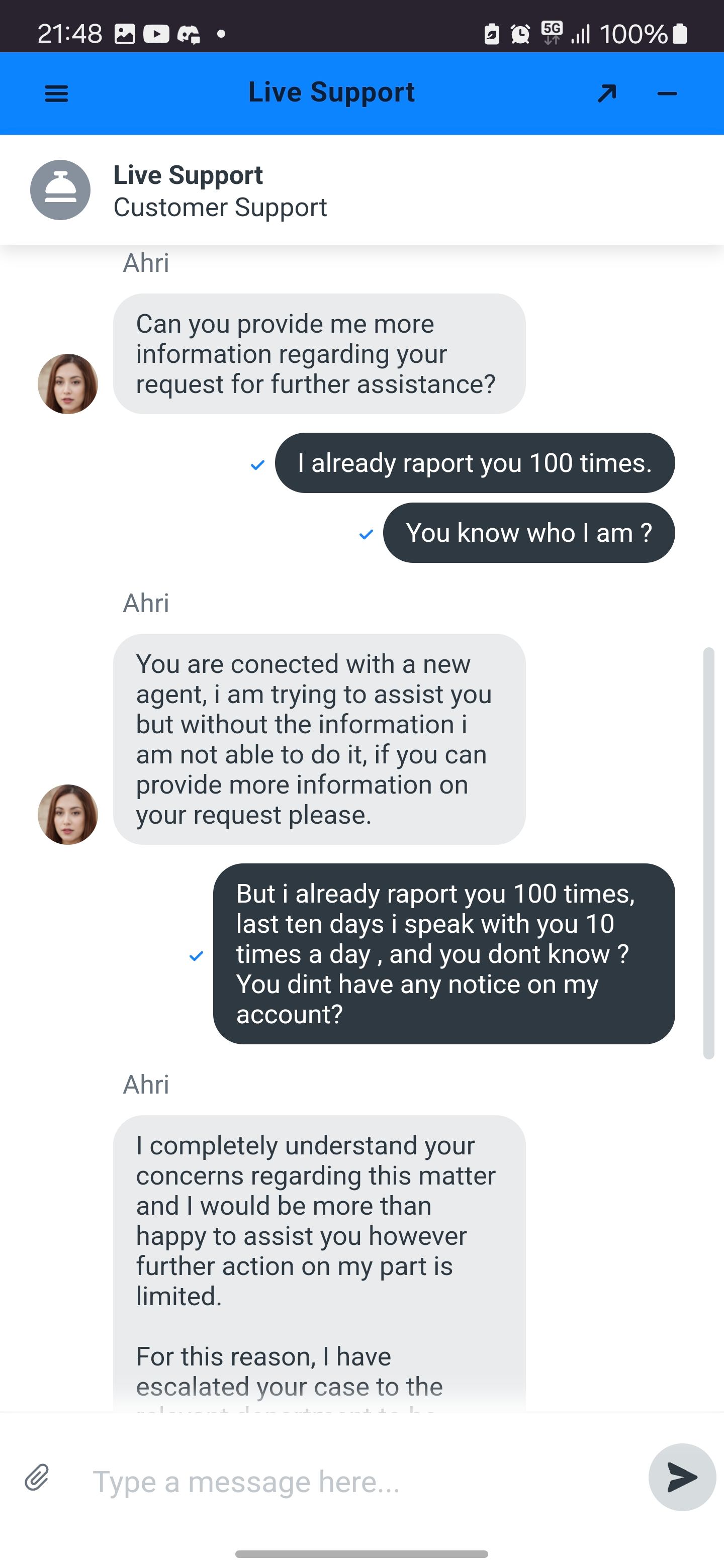Tap the YouTube notification icon in status bar
This screenshot has height=1568, width=724.
[156, 34]
